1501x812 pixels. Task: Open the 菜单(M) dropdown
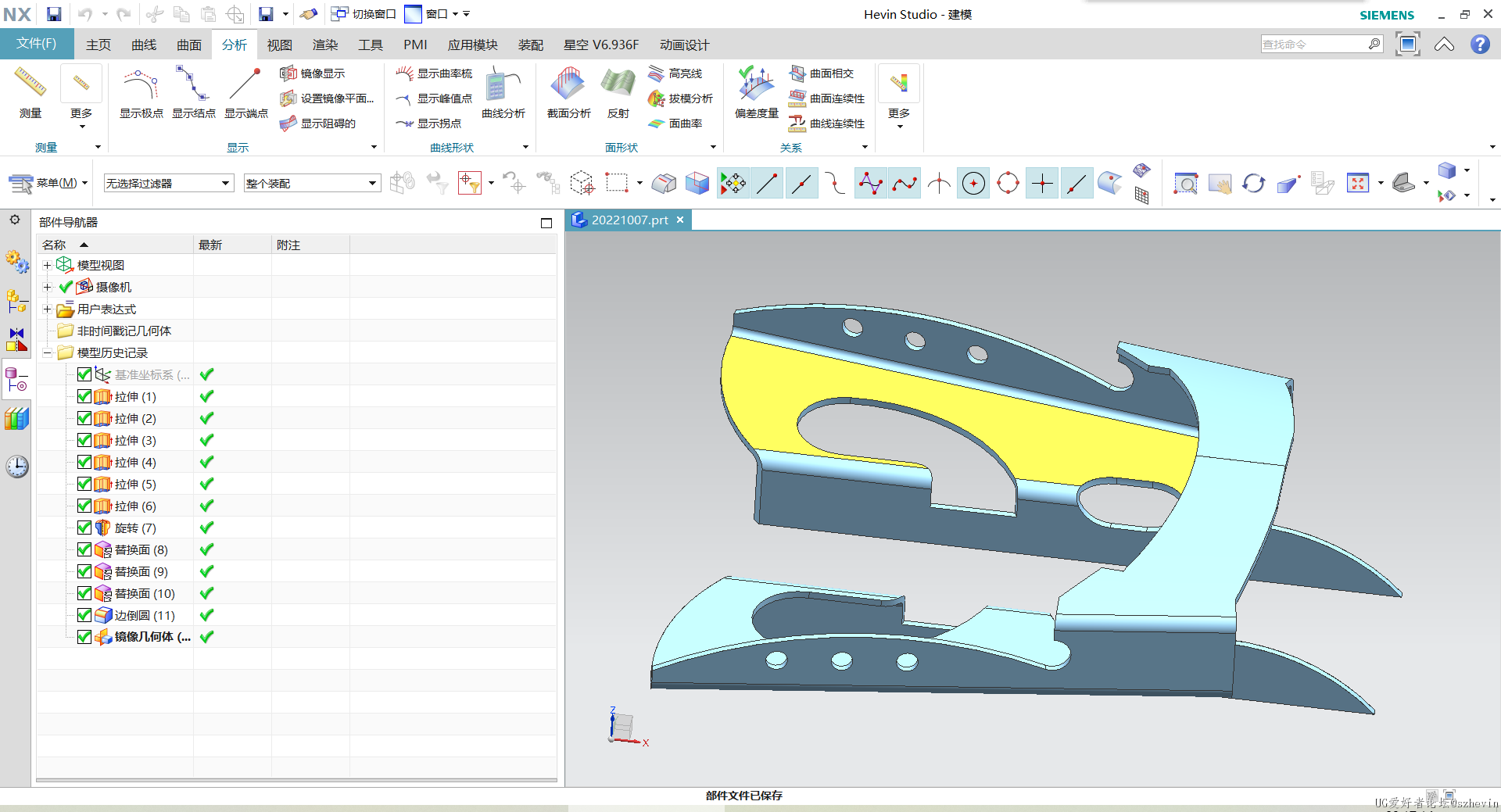tap(48, 184)
